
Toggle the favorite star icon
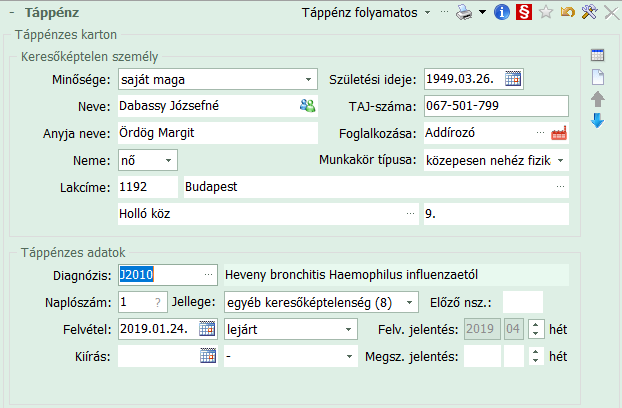546,12
